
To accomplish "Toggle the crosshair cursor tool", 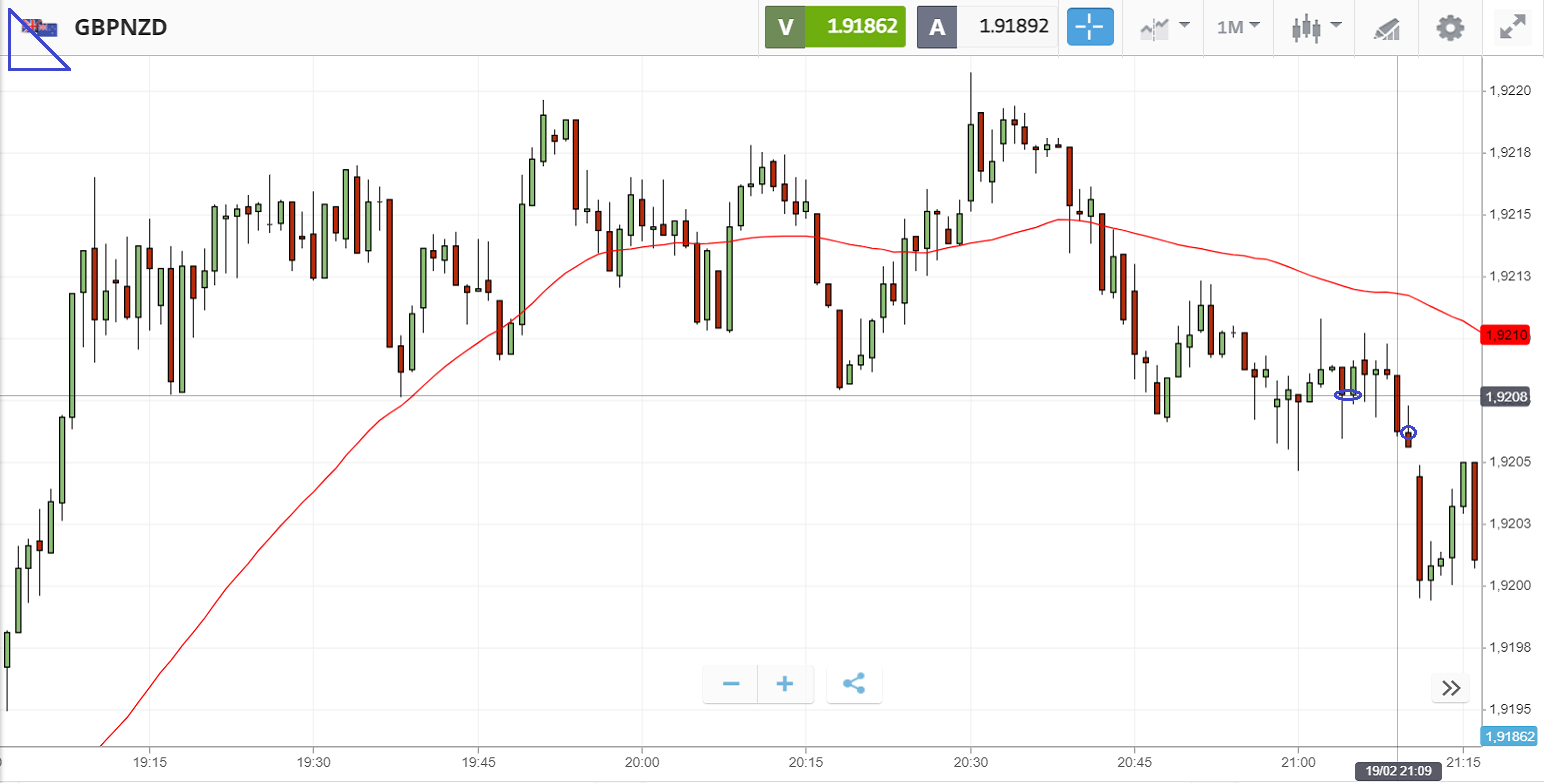I will point(1090,27).
